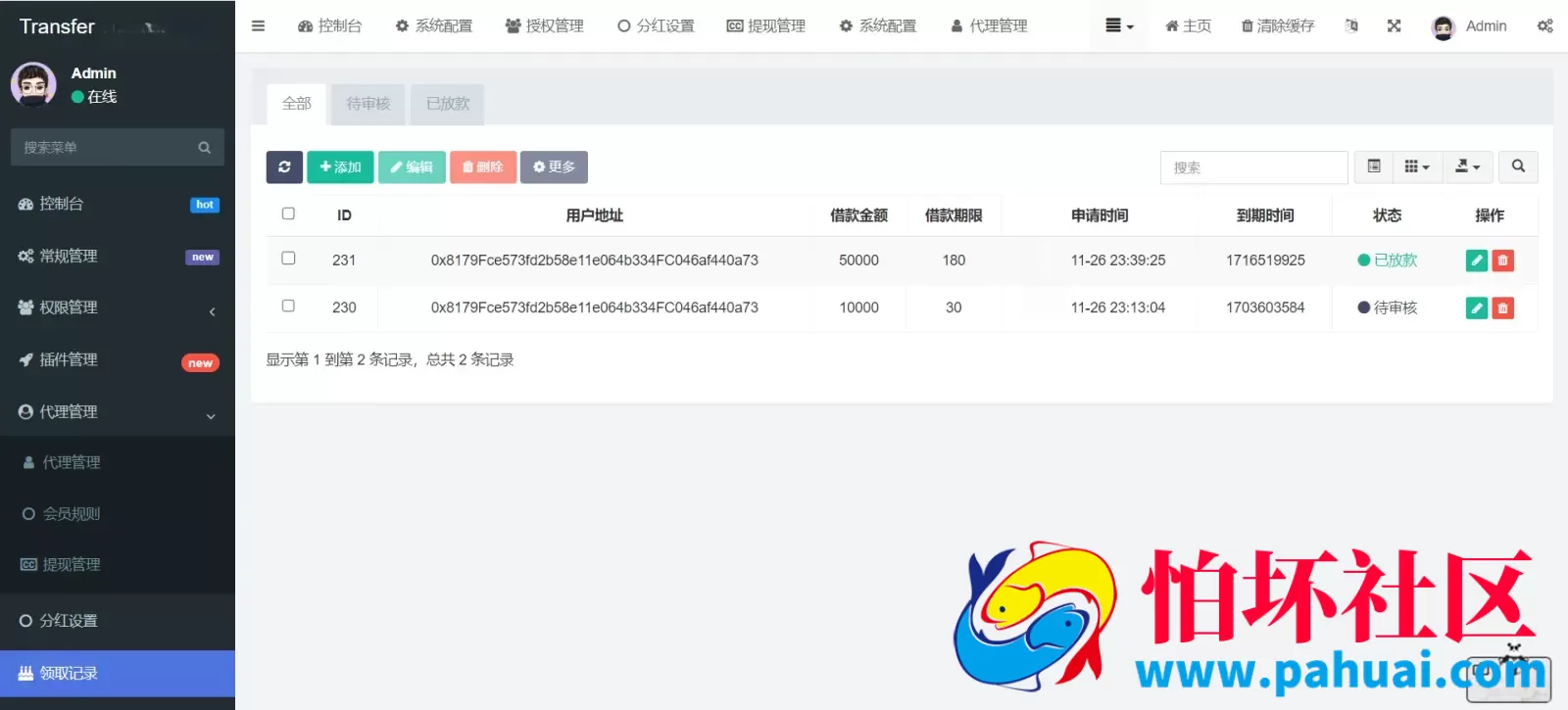Click the language switch icon
This screenshot has height=710, width=1568.
tap(1351, 26)
